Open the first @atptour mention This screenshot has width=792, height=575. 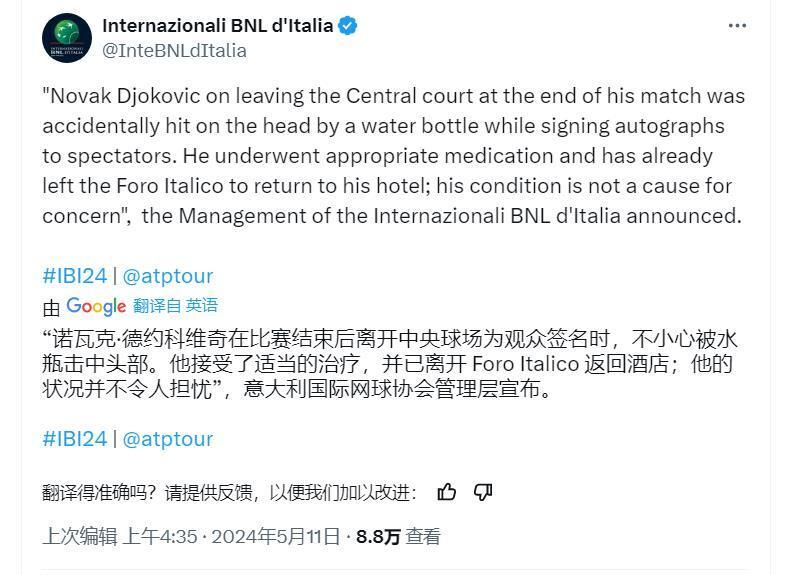point(168,276)
